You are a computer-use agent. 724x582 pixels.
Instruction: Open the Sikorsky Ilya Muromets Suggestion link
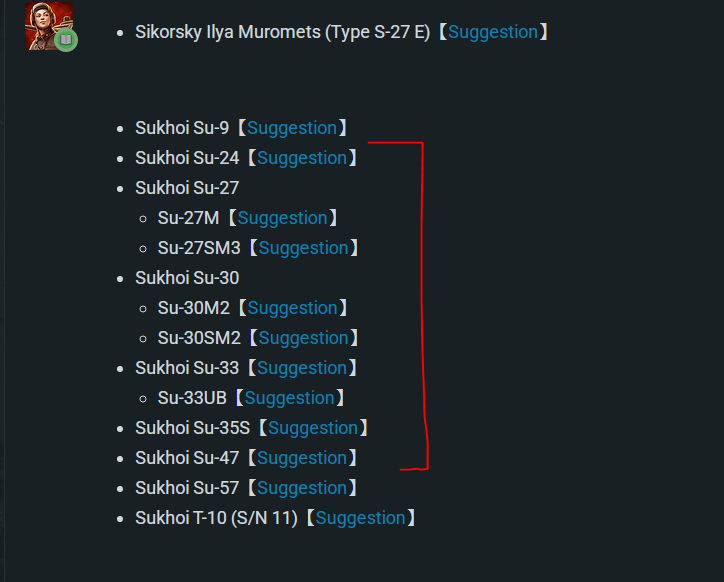[493, 32]
